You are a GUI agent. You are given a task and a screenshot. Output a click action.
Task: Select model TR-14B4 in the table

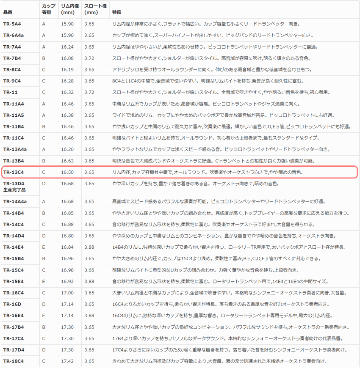(13, 213)
